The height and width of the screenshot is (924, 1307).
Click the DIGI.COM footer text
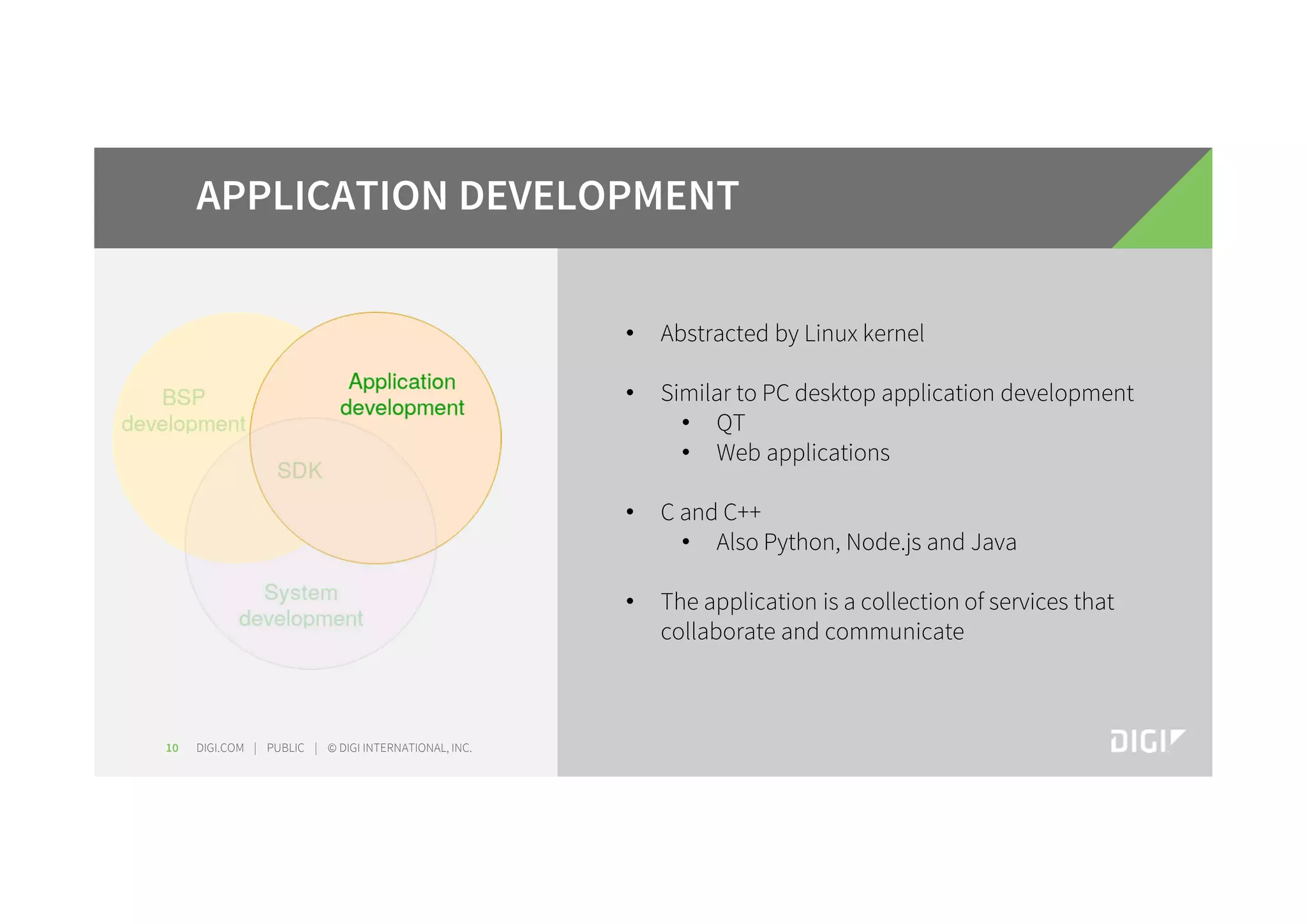click(x=220, y=748)
